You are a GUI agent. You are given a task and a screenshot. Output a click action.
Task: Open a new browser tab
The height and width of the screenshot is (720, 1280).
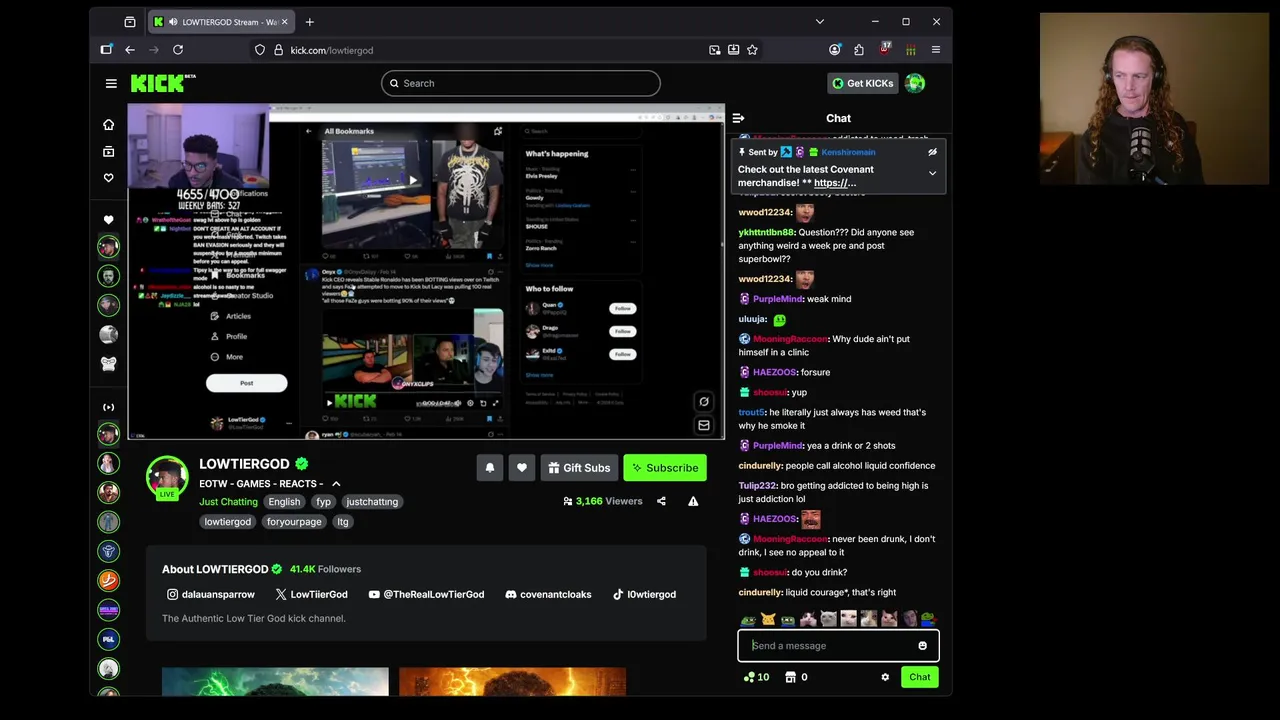coord(310,22)
